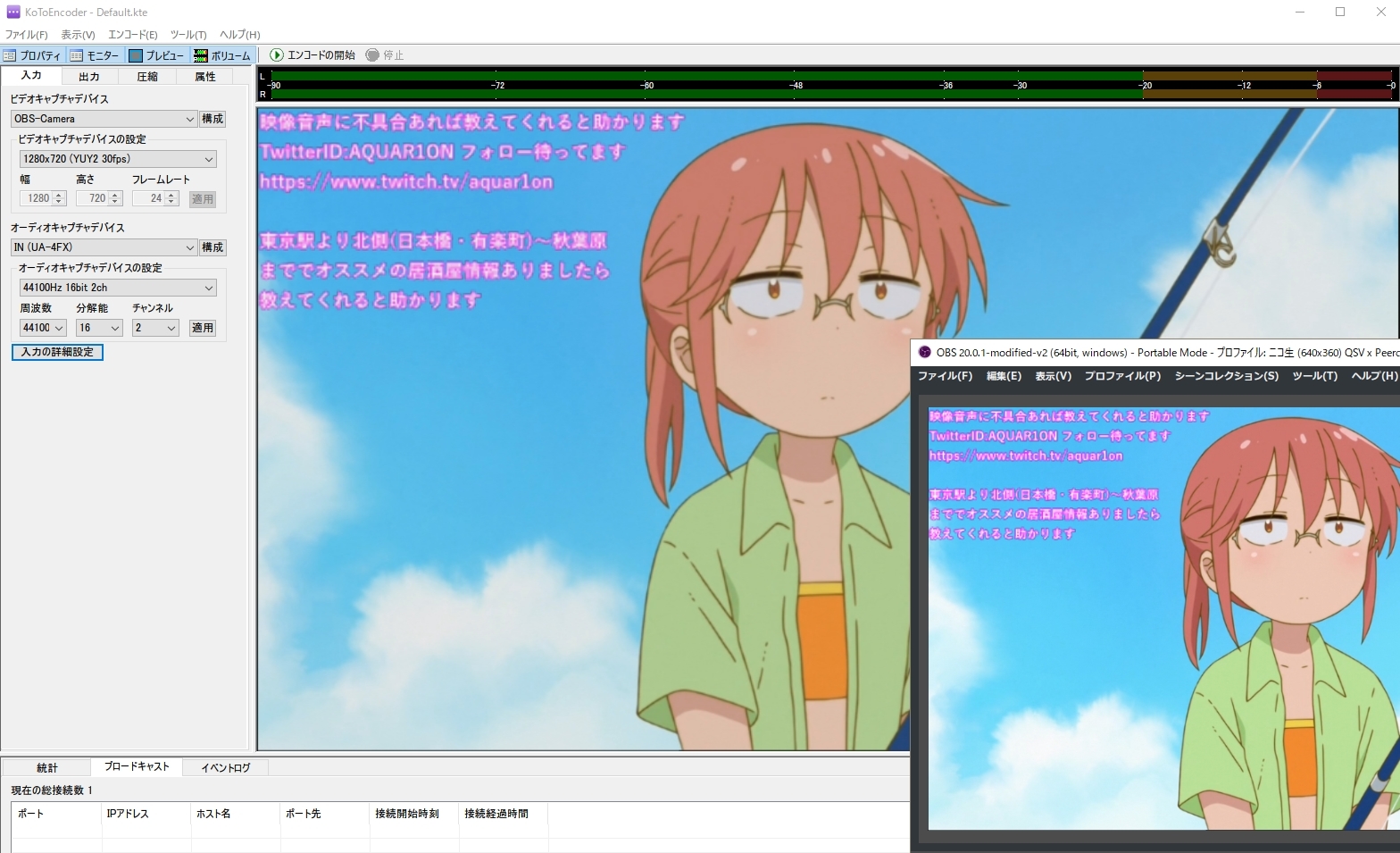Viewport: 1400px width, 853px height.
Task: Click the 現在の総接続数 1 status text
Action: pos(52,790)
